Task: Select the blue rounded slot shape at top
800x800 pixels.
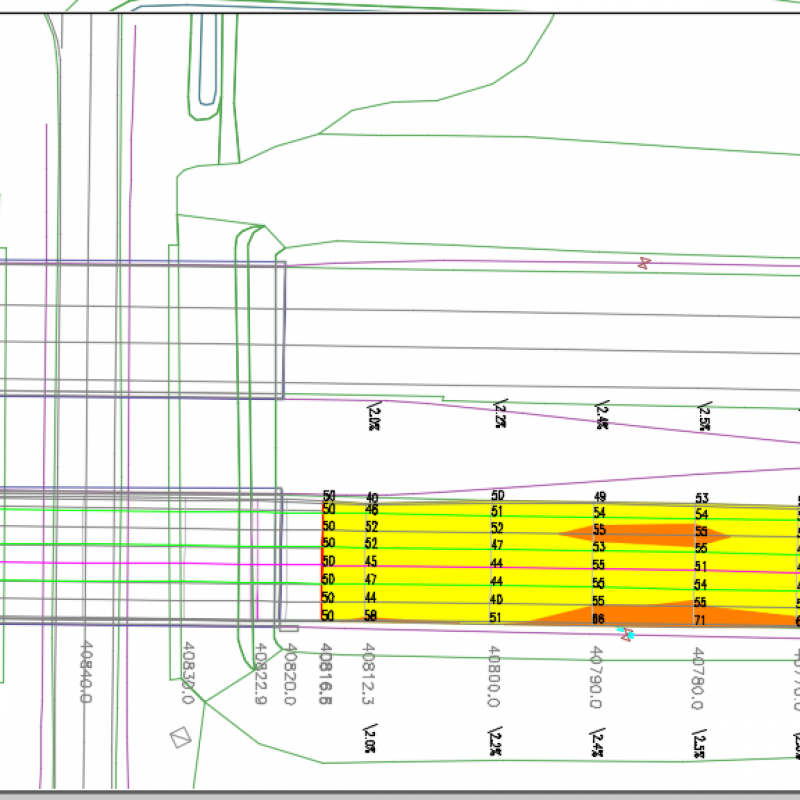Action: click(x=208, y=60)
